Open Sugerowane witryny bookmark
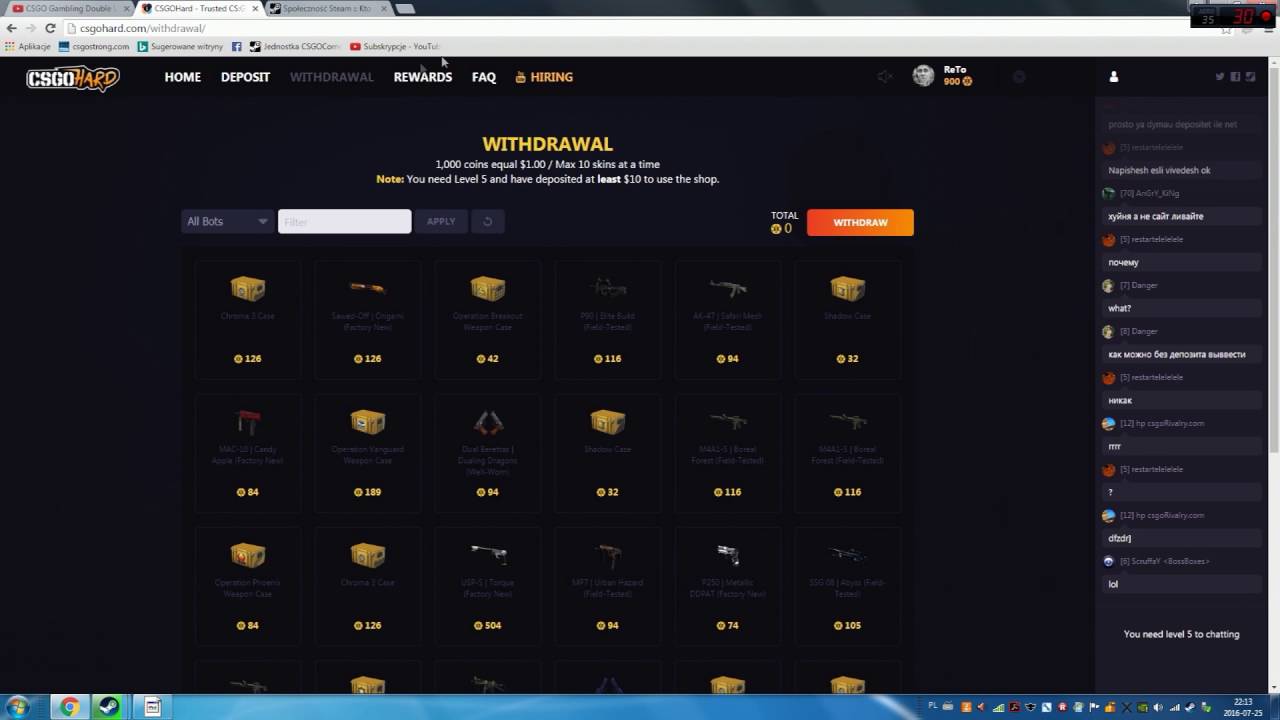 [x=181, y=46]
